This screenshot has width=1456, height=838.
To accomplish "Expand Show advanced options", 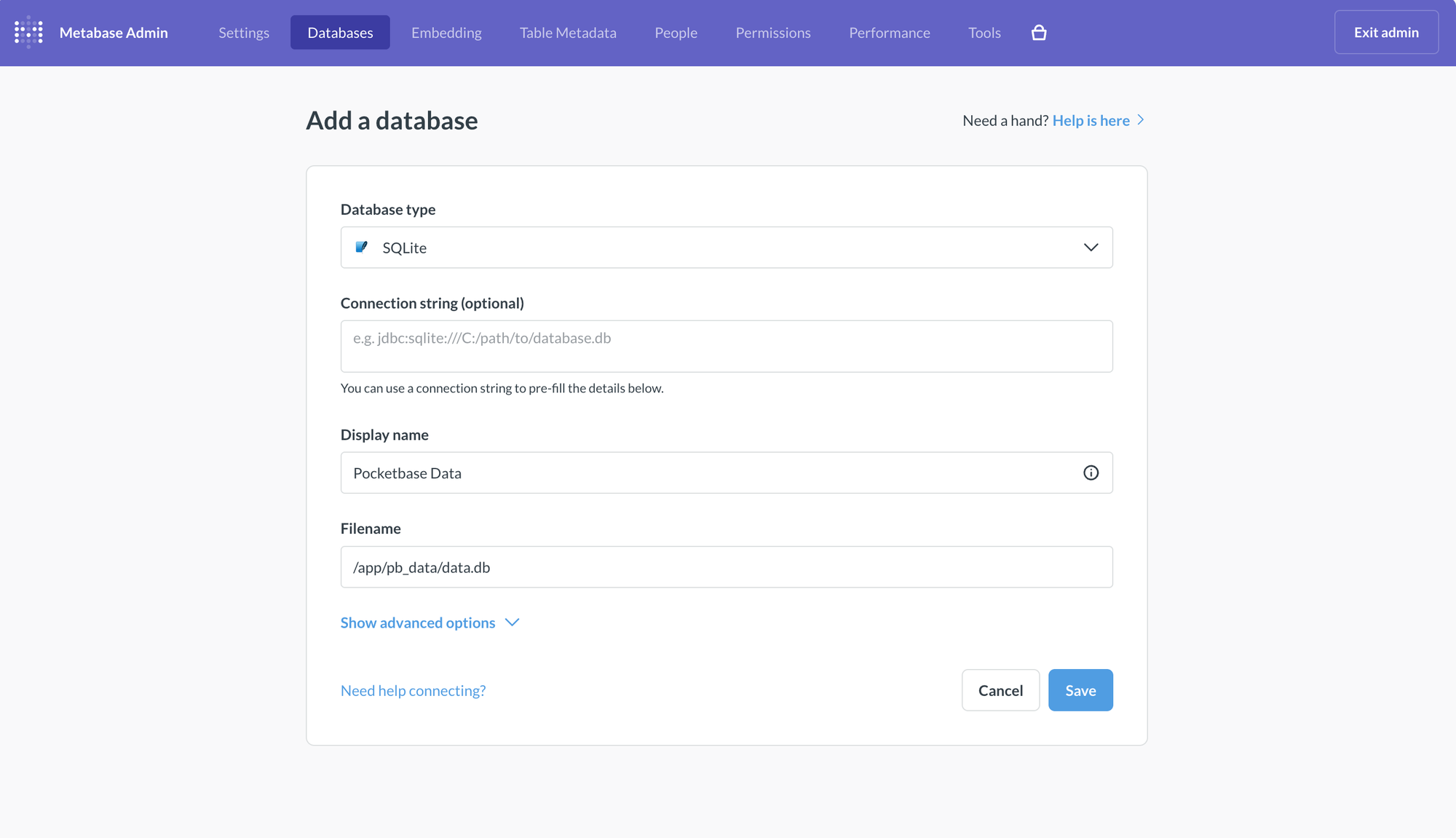I will [x=418, y=622].
